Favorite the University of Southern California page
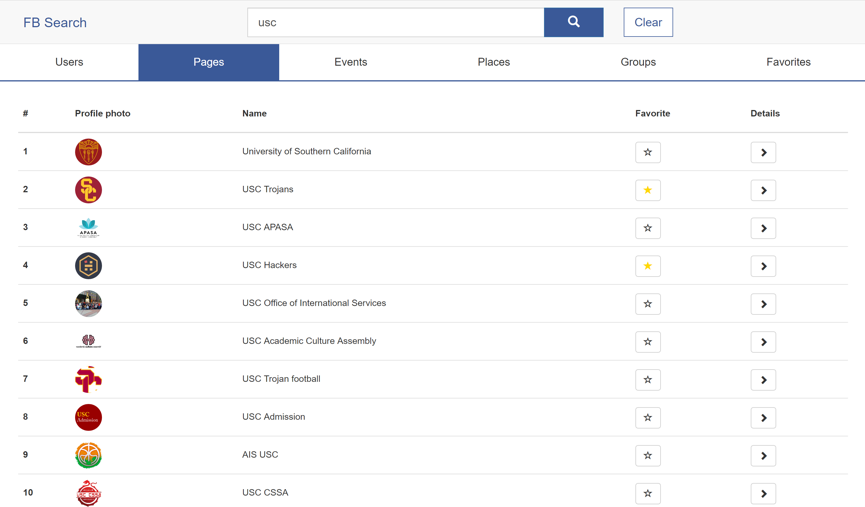This screenshot has width=865, height=507. [648, 152]
